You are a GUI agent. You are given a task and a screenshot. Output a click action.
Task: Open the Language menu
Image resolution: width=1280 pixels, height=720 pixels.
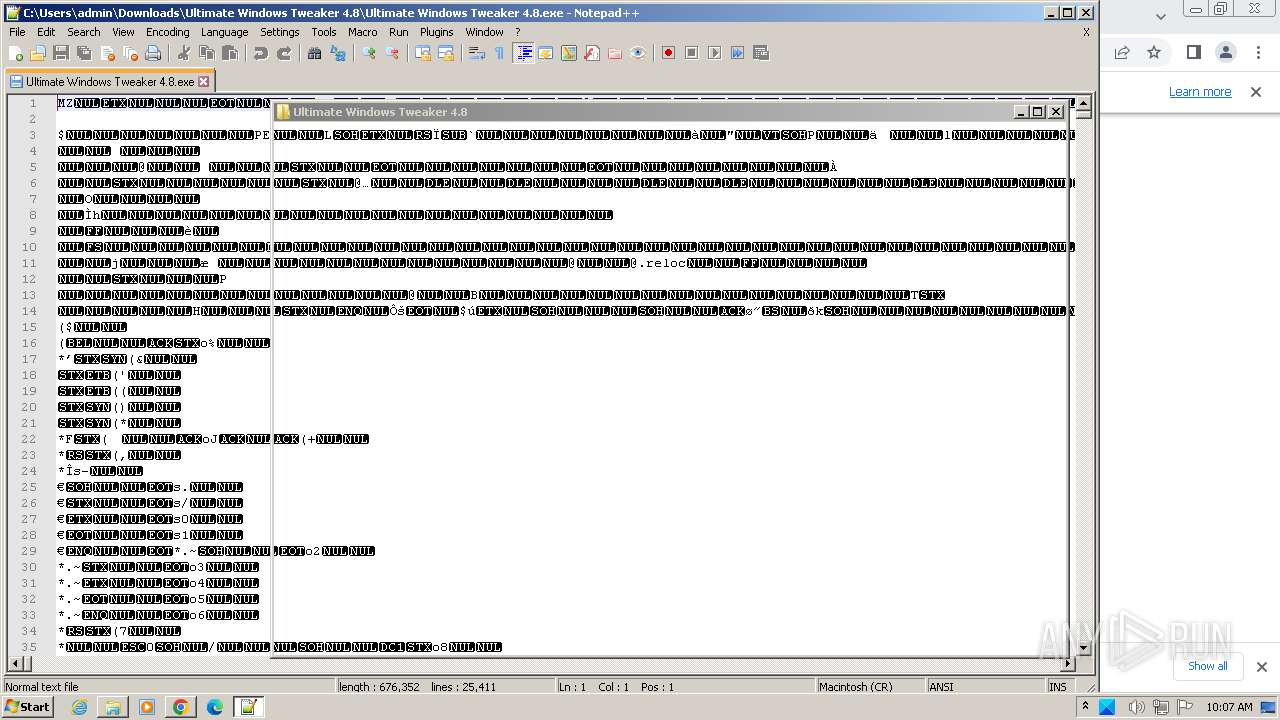[224, 32]
